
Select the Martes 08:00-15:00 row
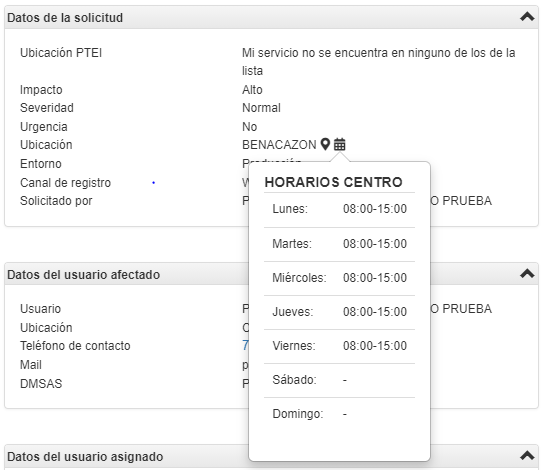pyautogui.click(x=340, y=244)
